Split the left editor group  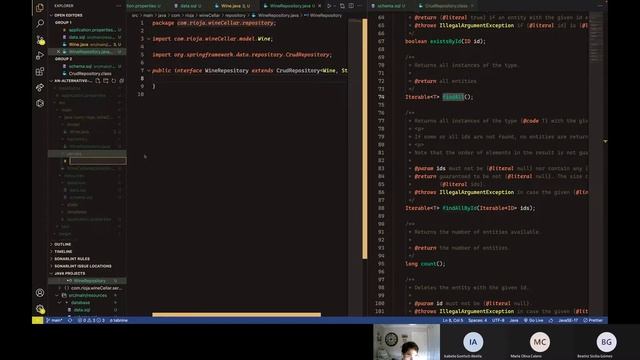(x=351, y=6)
